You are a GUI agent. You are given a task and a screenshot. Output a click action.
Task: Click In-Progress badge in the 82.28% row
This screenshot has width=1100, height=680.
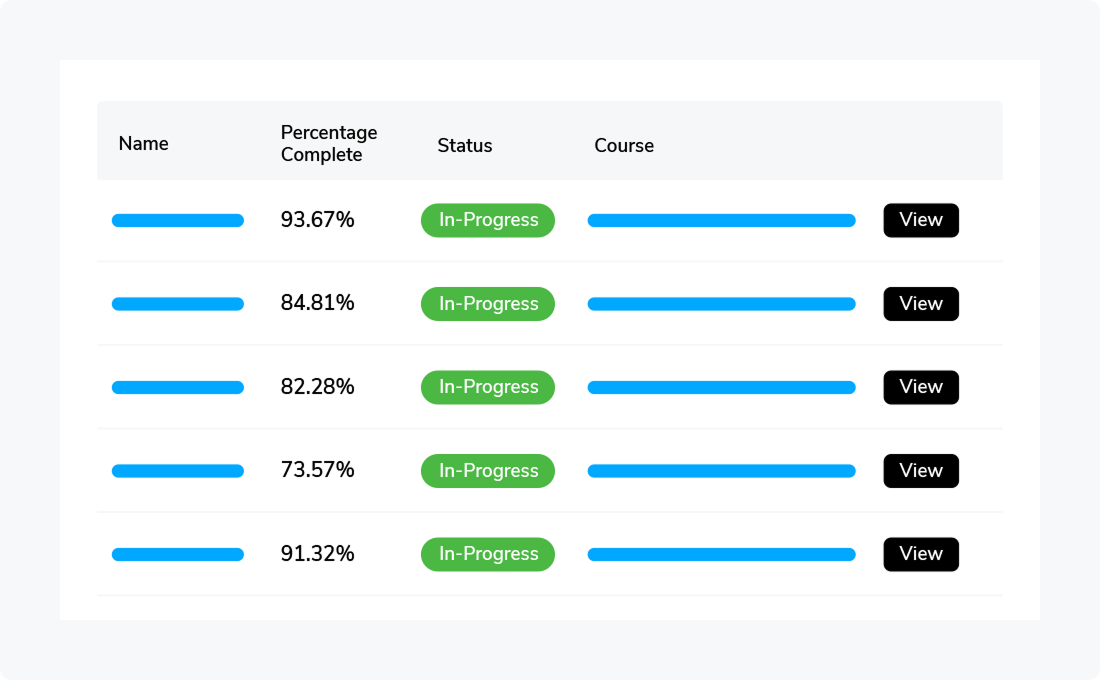488,387
